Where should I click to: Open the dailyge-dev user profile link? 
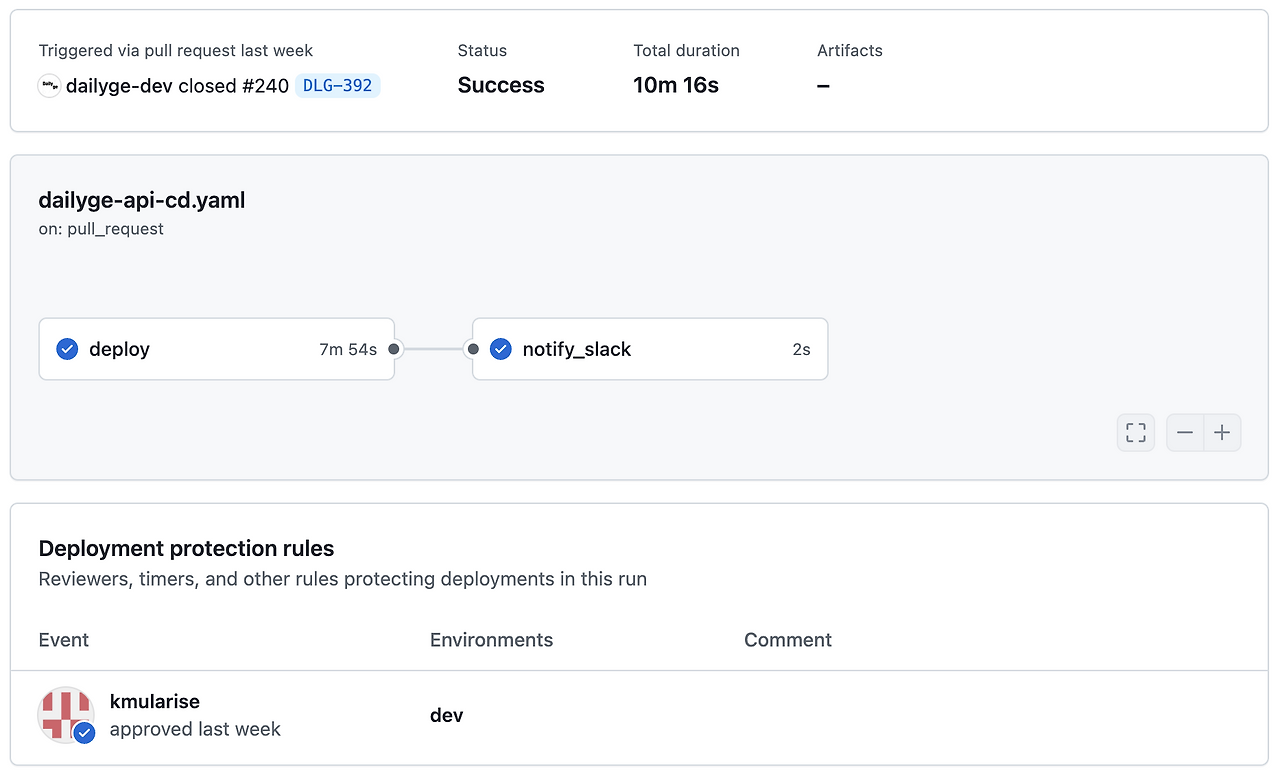tap(119, 86)
